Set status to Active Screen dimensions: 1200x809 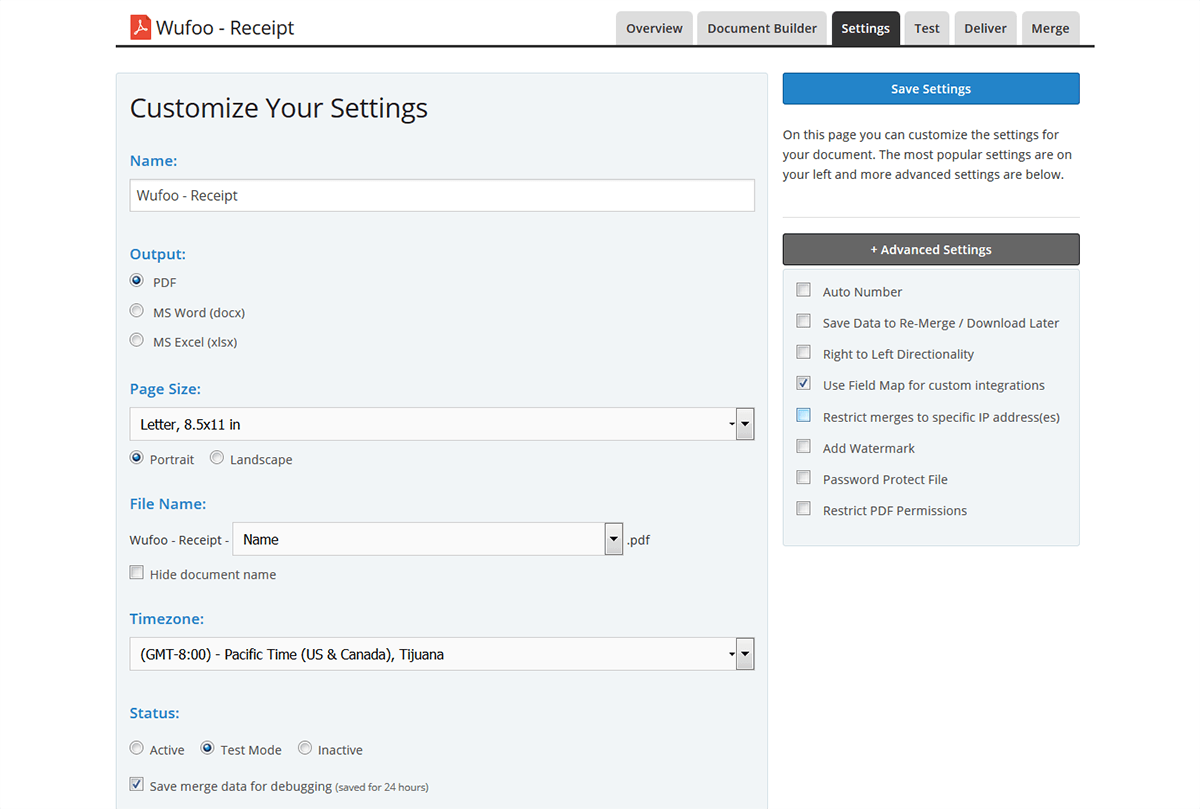pos(137,748)
